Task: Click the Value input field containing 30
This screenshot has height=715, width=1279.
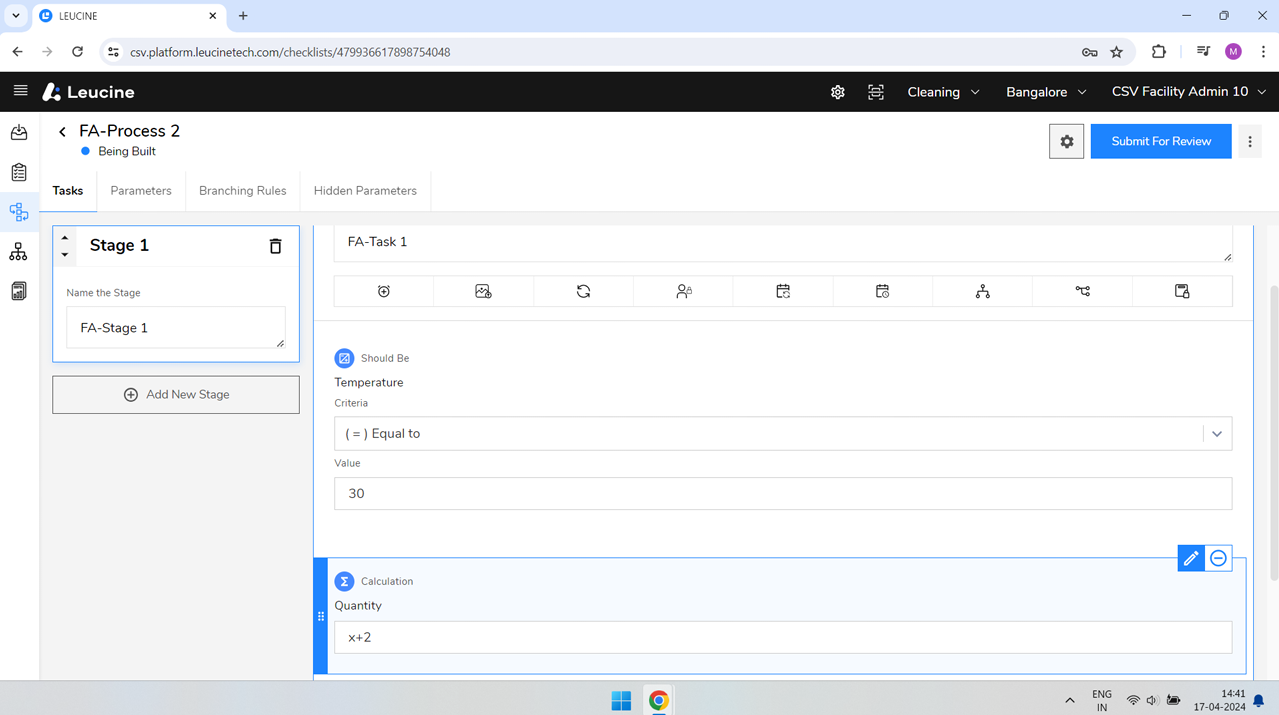Action: pyautogui.click(x=782, y=494)
